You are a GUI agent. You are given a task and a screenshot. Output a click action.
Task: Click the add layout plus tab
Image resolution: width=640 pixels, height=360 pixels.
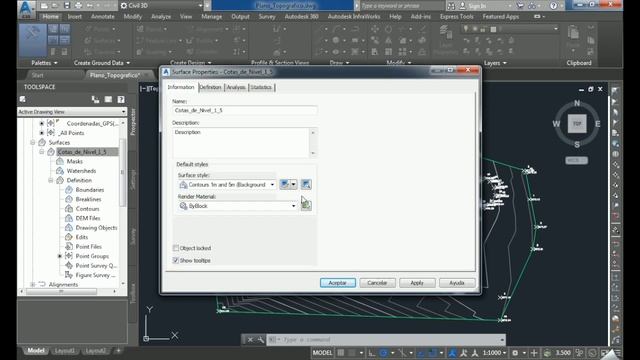118,351
